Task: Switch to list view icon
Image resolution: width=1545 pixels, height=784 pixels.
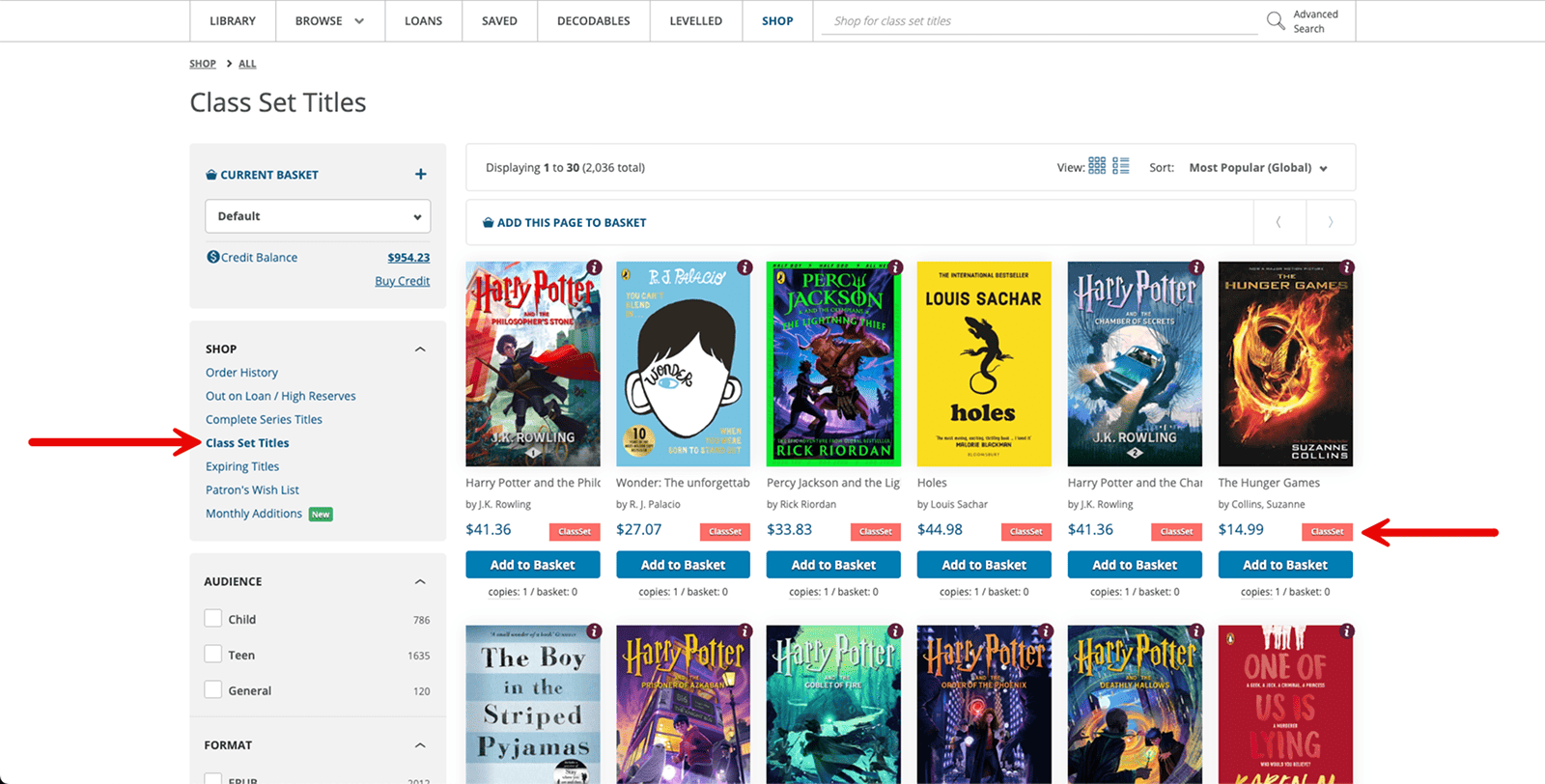Action: click(1121, 166)
